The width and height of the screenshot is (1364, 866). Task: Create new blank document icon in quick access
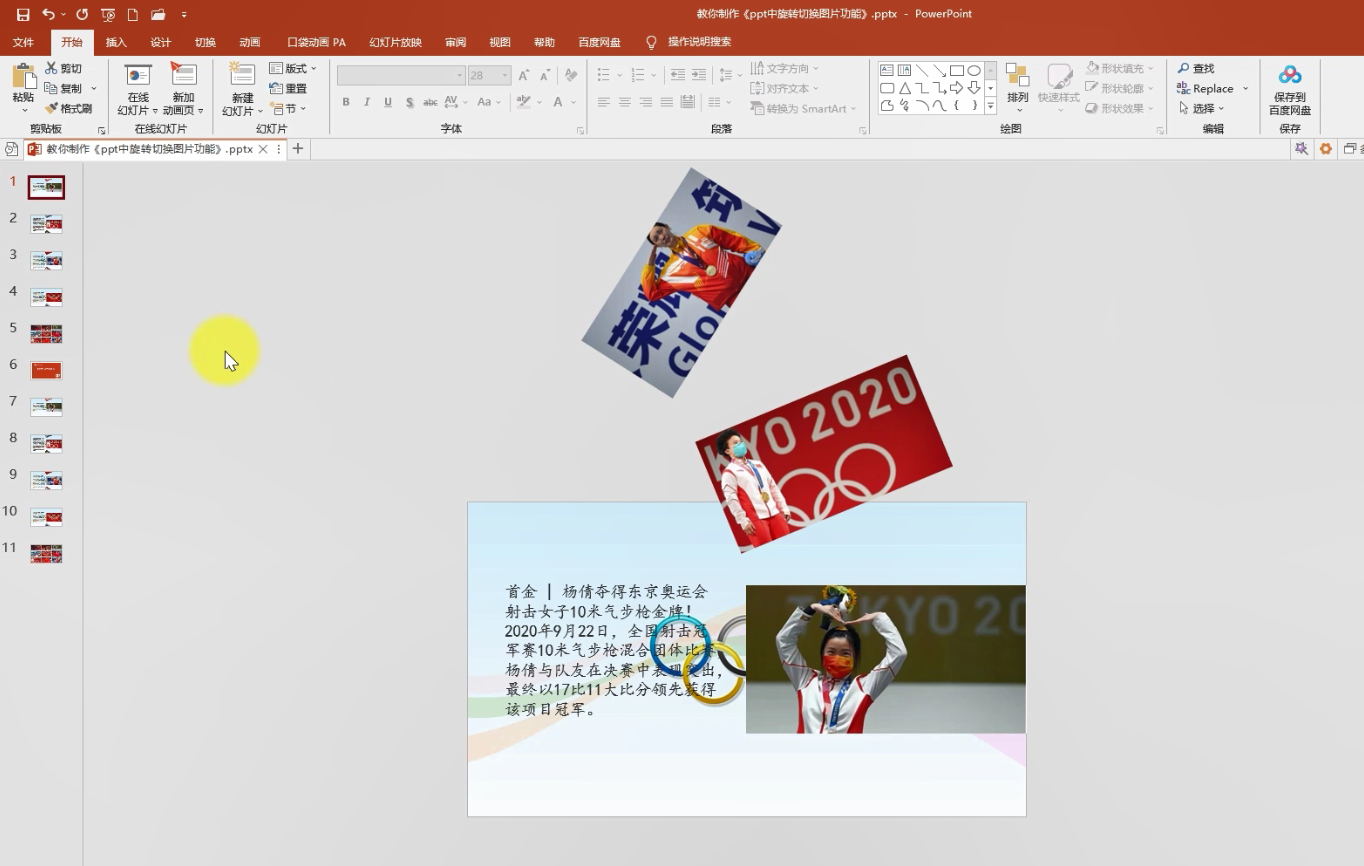point(133,15)
